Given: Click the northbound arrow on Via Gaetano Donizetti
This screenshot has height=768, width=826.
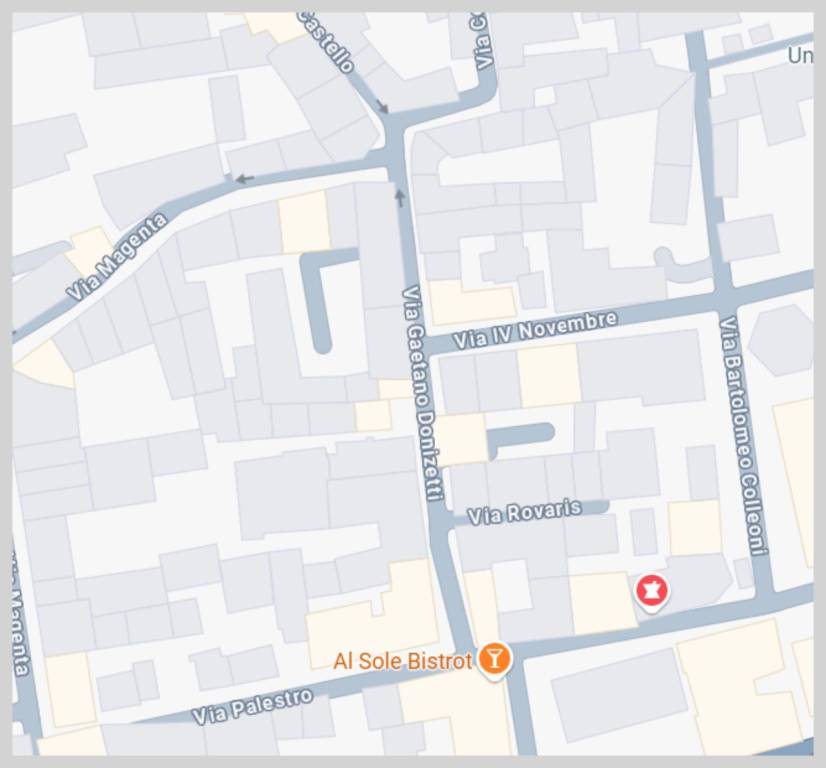Looking at the screenshot, I should pyautogui.click(x=400, y=198).
